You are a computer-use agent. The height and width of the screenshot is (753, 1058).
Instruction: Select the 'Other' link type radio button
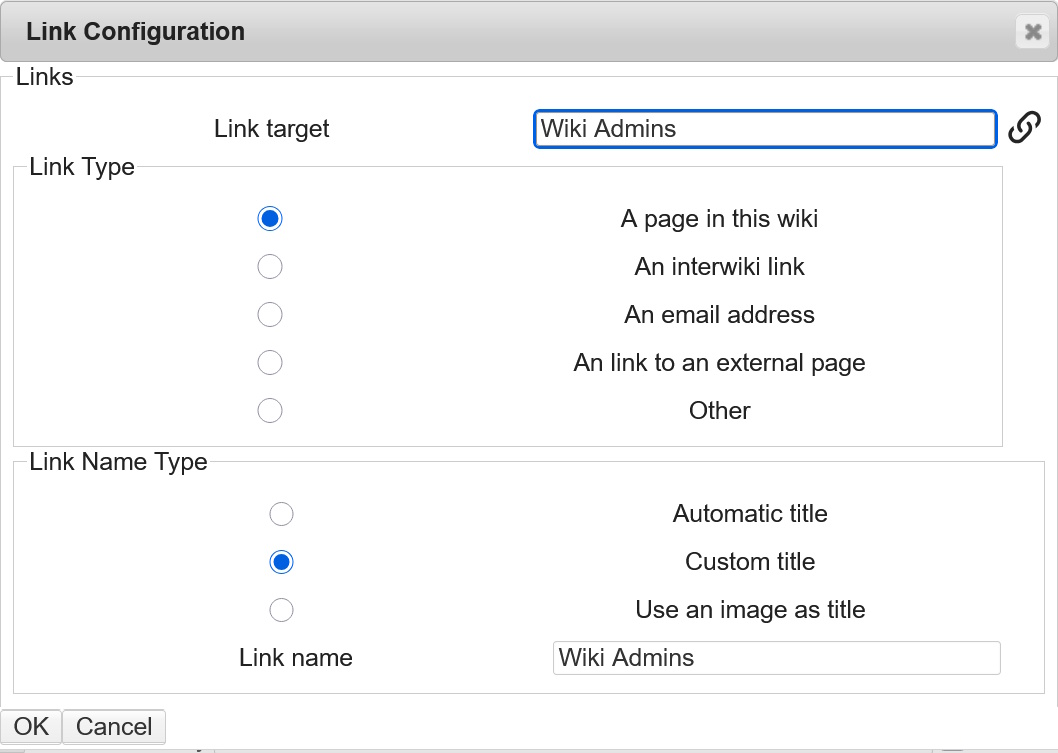(270, 410)
